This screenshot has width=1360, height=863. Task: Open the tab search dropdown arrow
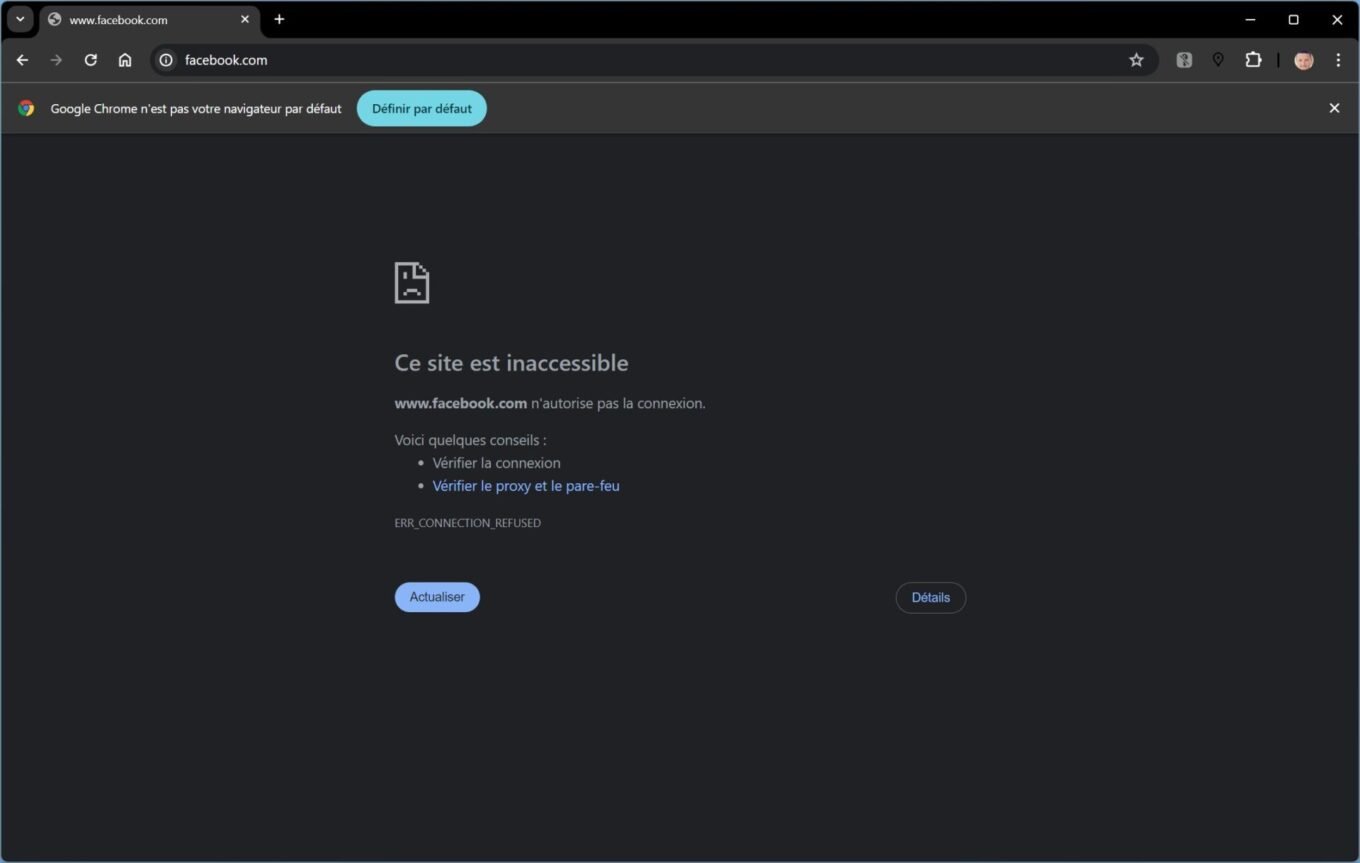(x=20, y=19)
